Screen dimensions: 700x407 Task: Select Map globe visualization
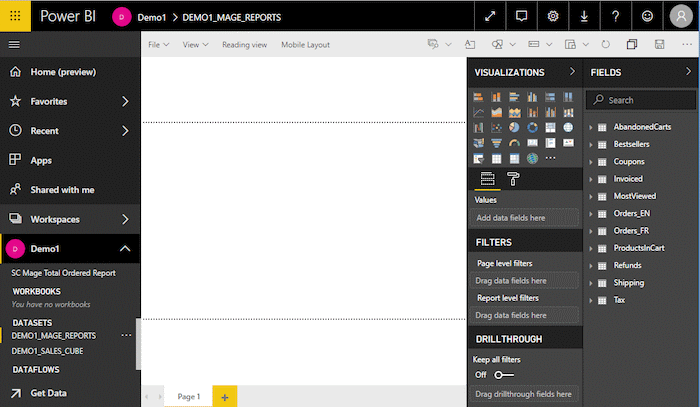pos(568,128)
